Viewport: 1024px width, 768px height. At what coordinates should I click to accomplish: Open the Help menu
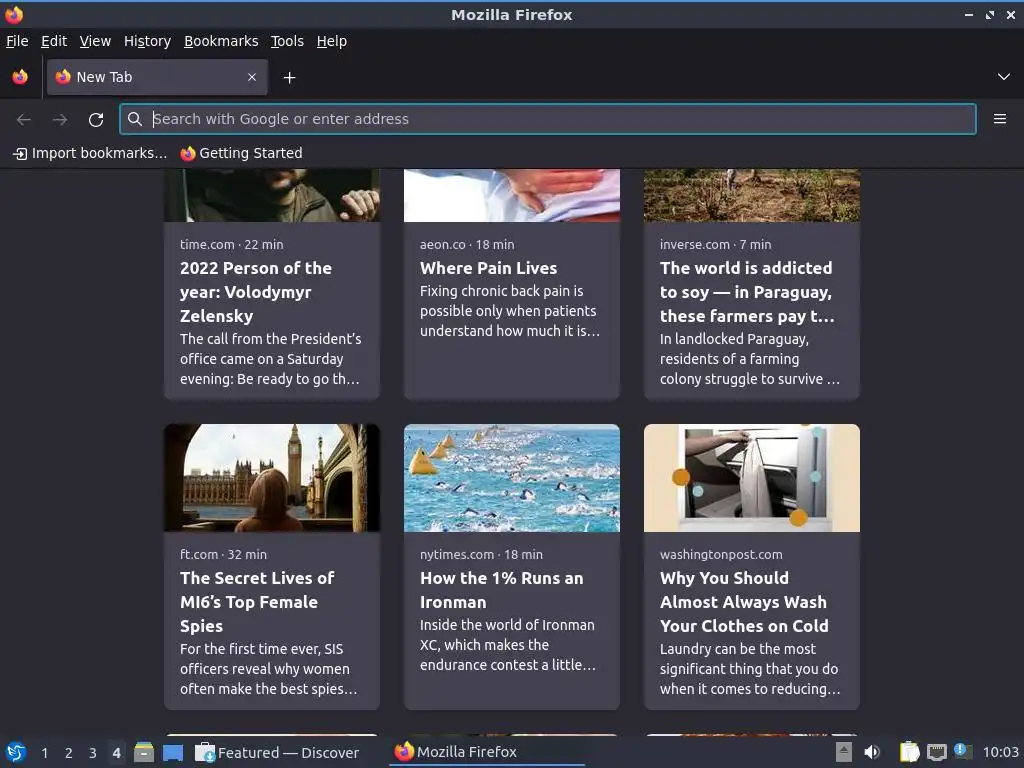pyautogui.click(x=332, y=41)
